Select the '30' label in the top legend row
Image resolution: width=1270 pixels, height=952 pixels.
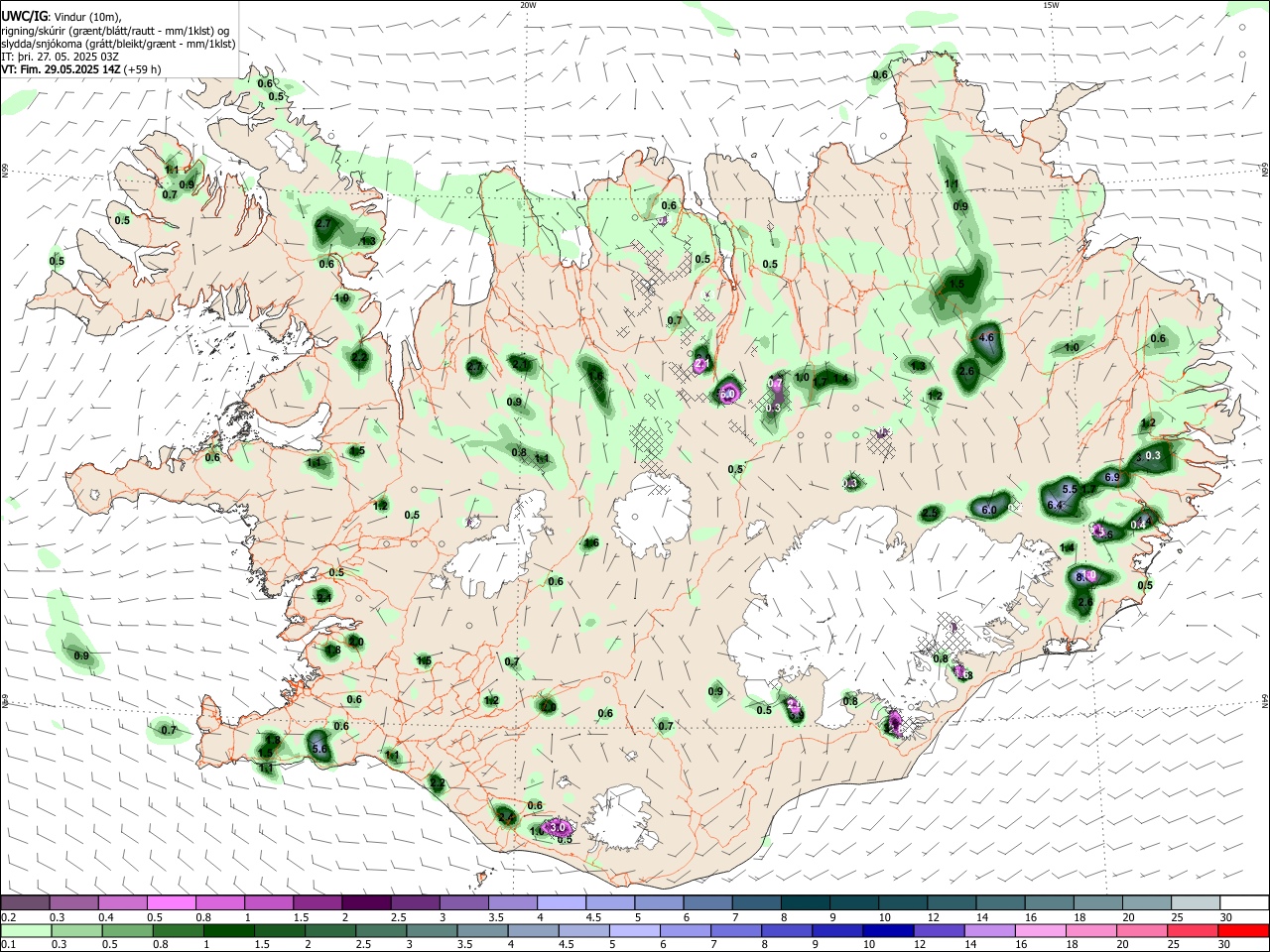click(1226, 917)
